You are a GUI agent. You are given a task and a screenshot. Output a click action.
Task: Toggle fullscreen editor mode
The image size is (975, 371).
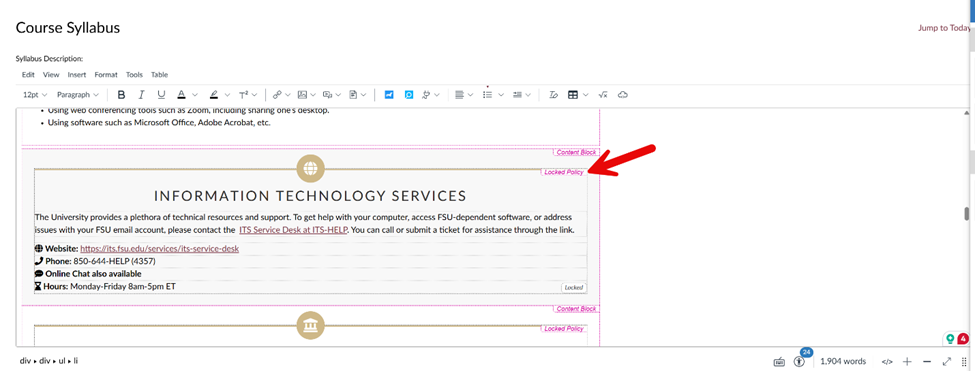click(947, 362)
